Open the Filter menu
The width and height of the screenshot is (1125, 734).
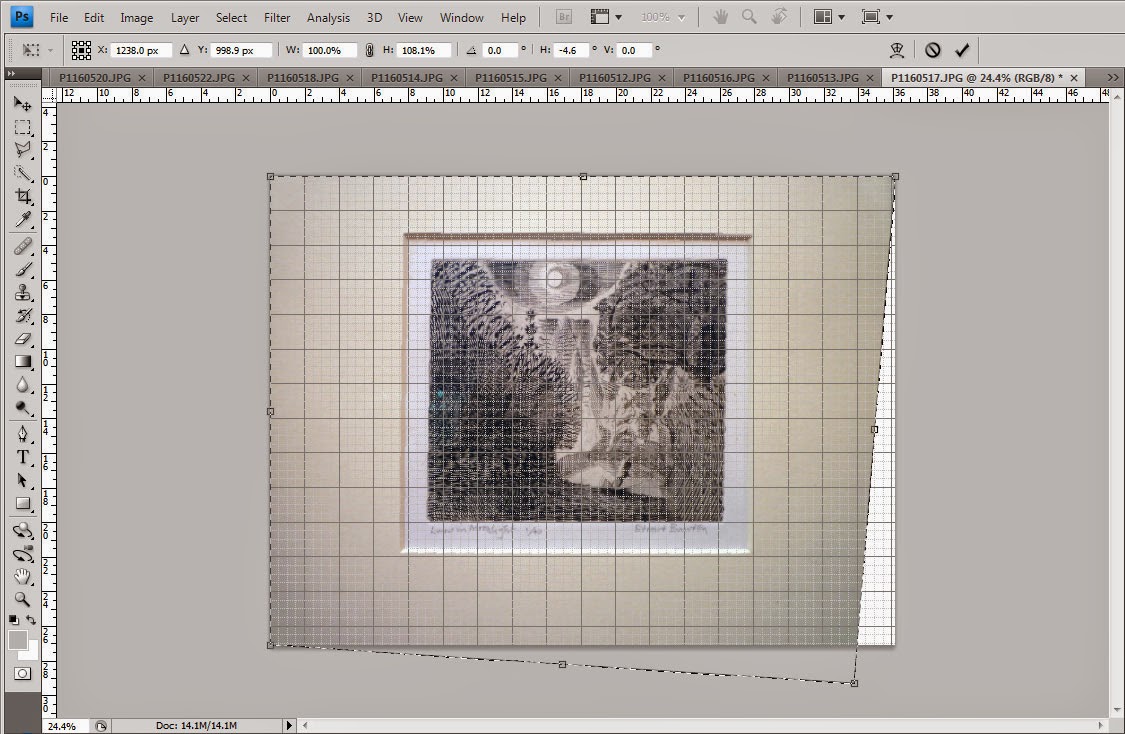pos(277,17)
